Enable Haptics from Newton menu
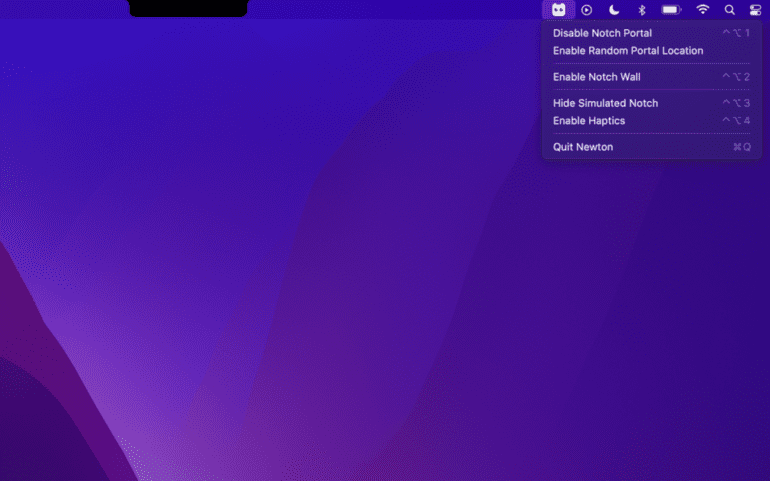 pos(589,121)
